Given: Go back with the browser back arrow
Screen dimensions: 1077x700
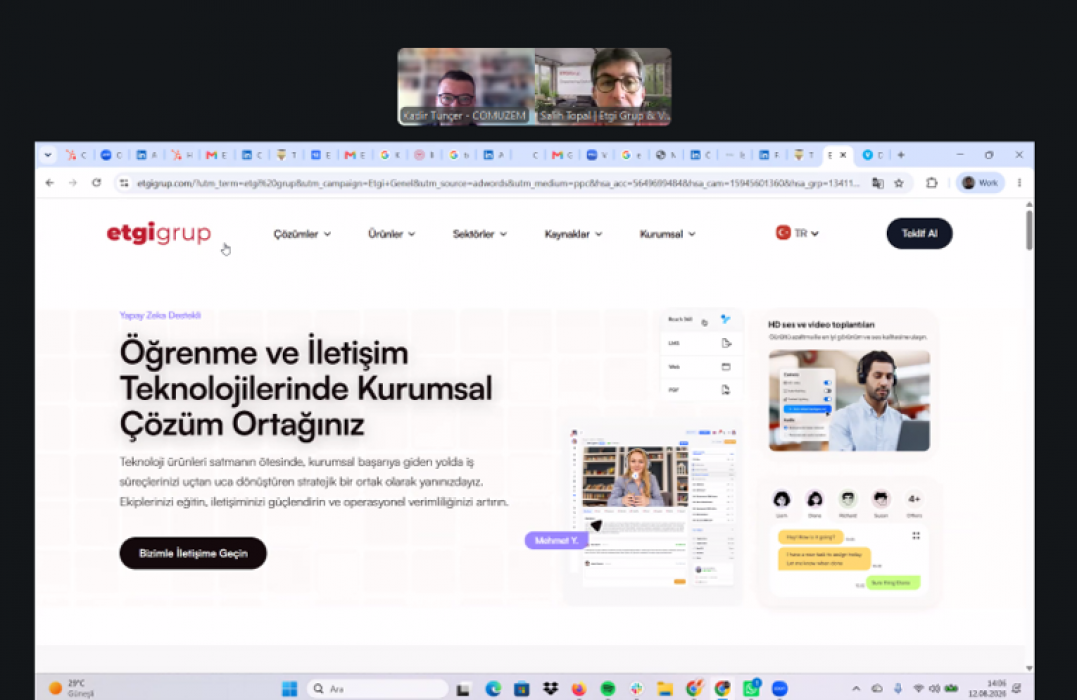Looking at the screenshot, I should point(49,183).
